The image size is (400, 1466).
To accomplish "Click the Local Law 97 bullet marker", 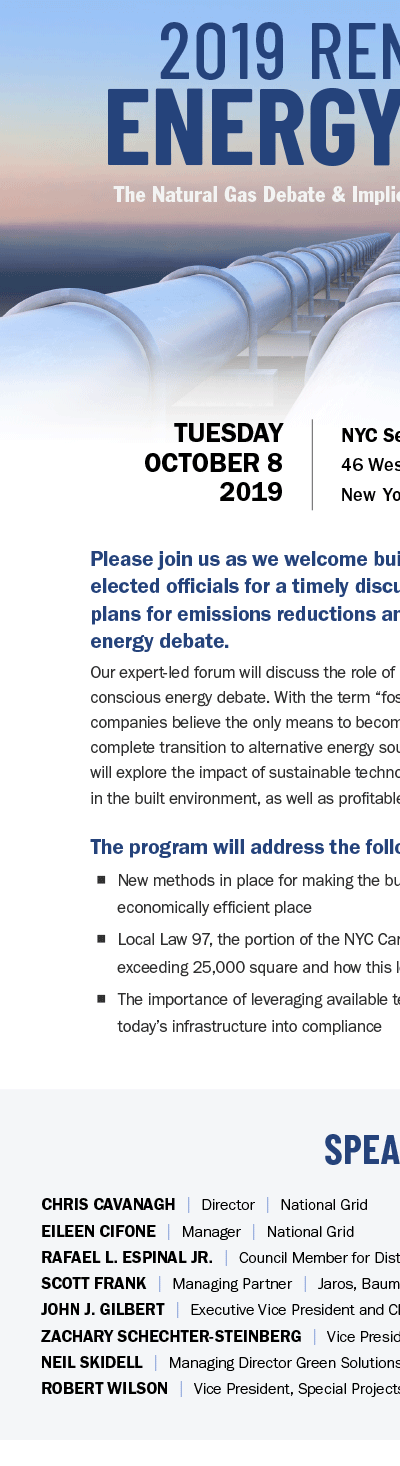I will click(x=101, y=939).
